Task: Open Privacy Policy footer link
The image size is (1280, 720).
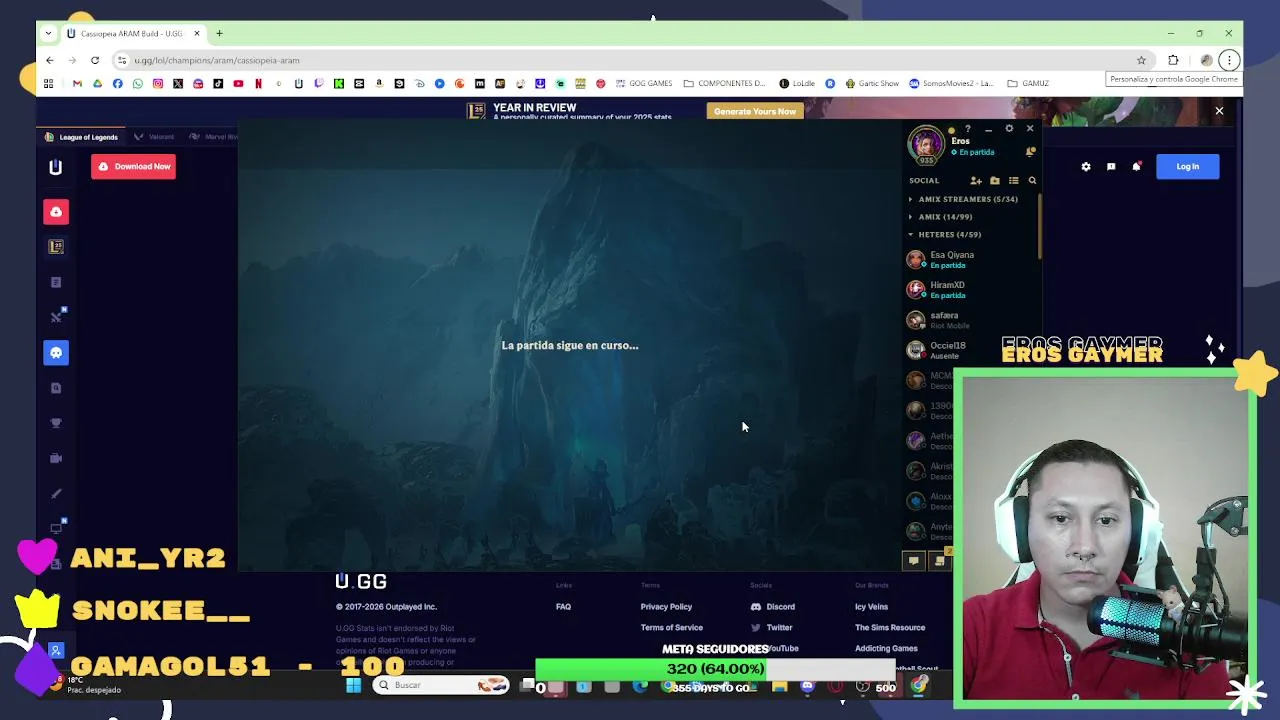Action: click(666, 607)
